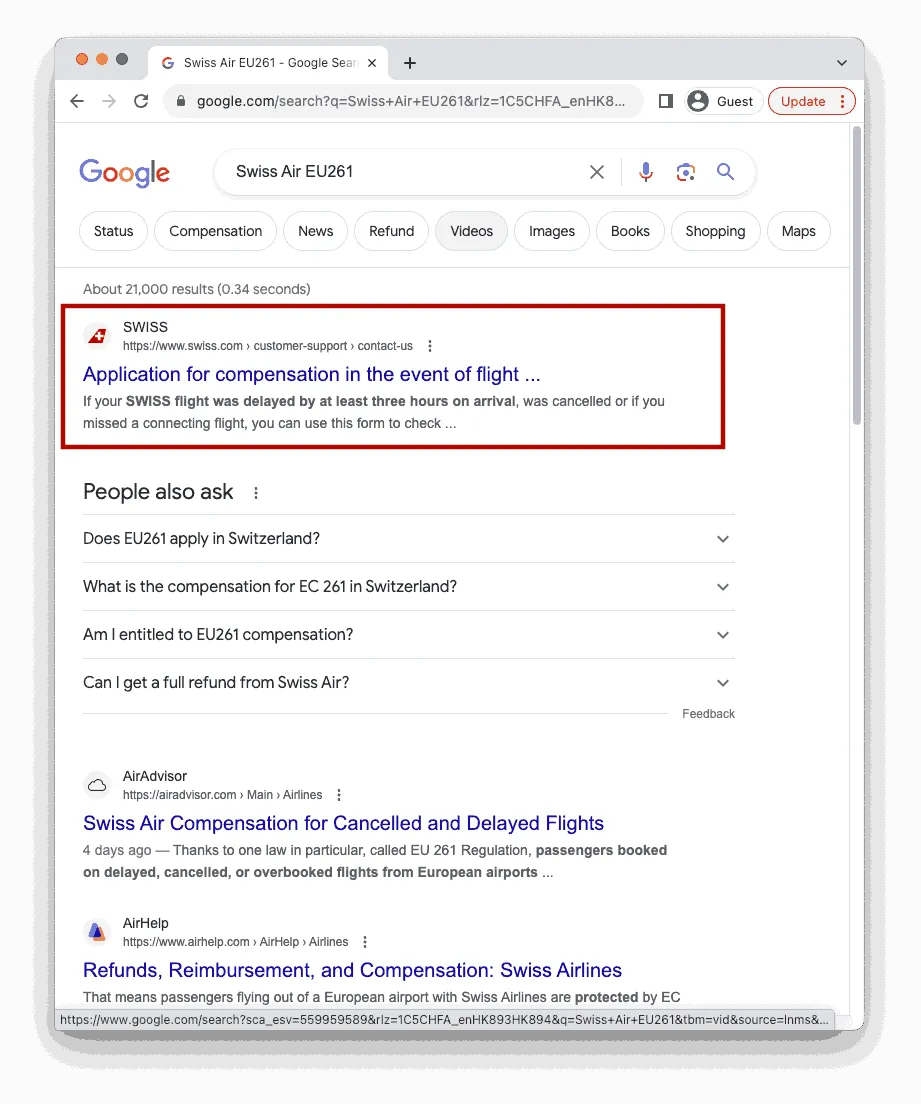Open the side panel icon in toolbar
This screenshot has height=1104, width=921.
pyautogui.click(x=665, y=101)
